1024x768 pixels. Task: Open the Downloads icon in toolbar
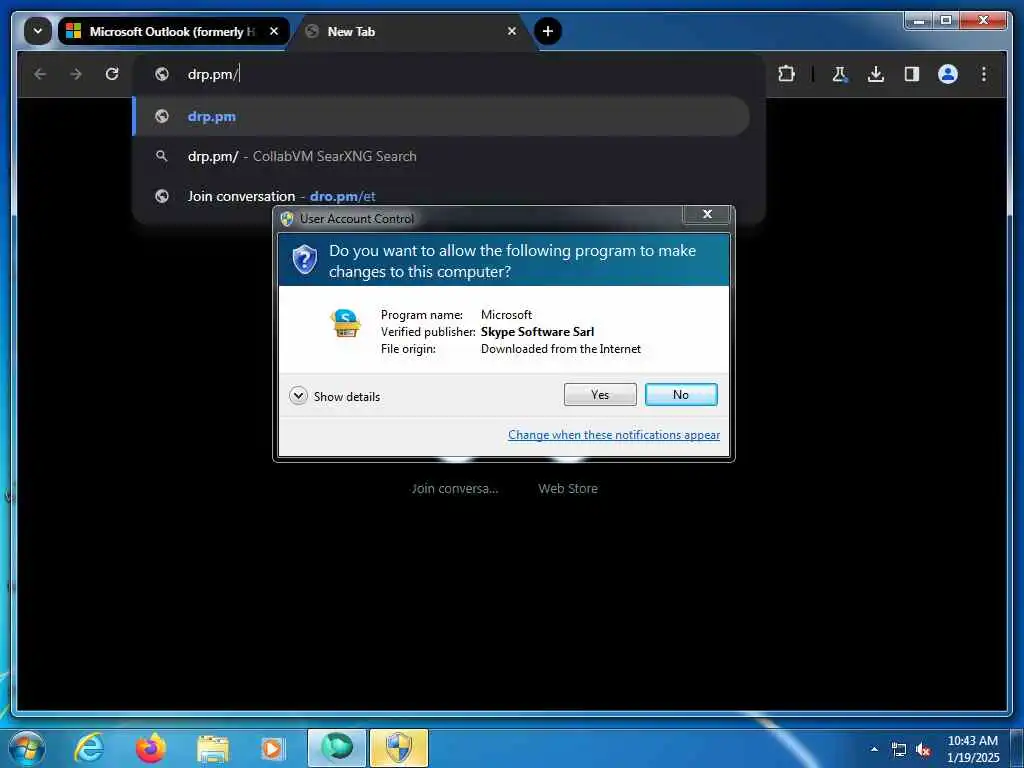[876, 74]
